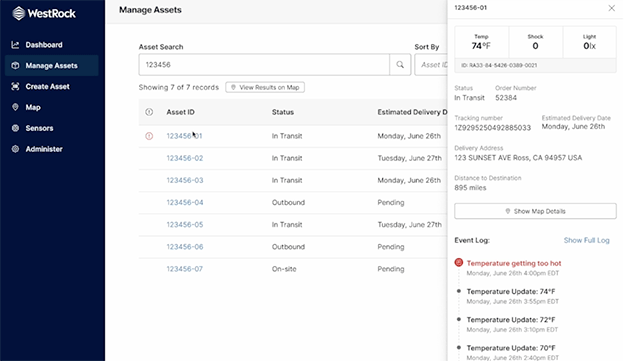Viewport: 640px width, 361px height.
Task: Open the Show Full Log link
Action: (587, 240)
